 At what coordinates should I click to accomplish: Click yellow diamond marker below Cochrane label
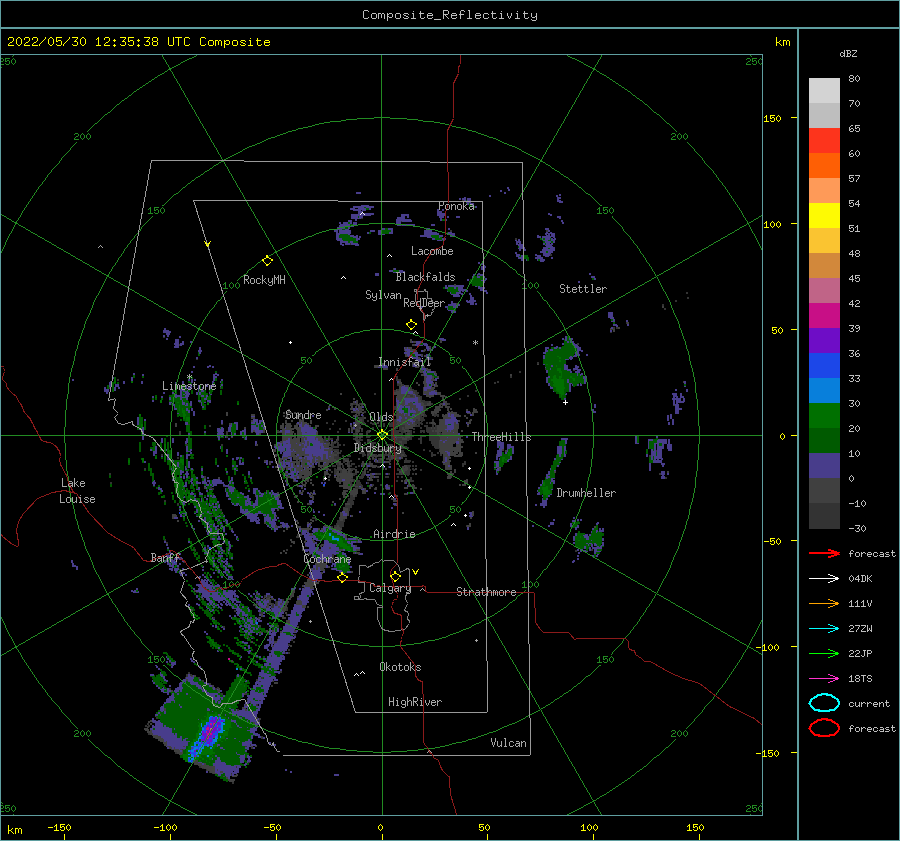pos(342,578)
